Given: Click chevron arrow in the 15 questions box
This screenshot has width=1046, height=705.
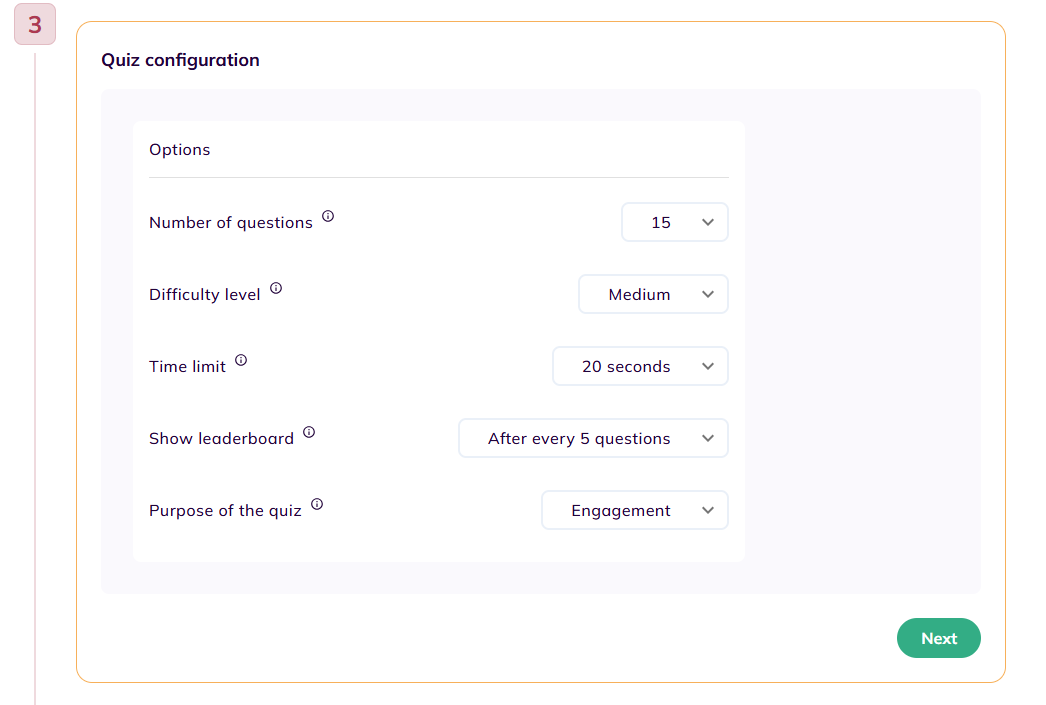Looking at the screenshot, I should coord(708,222).
